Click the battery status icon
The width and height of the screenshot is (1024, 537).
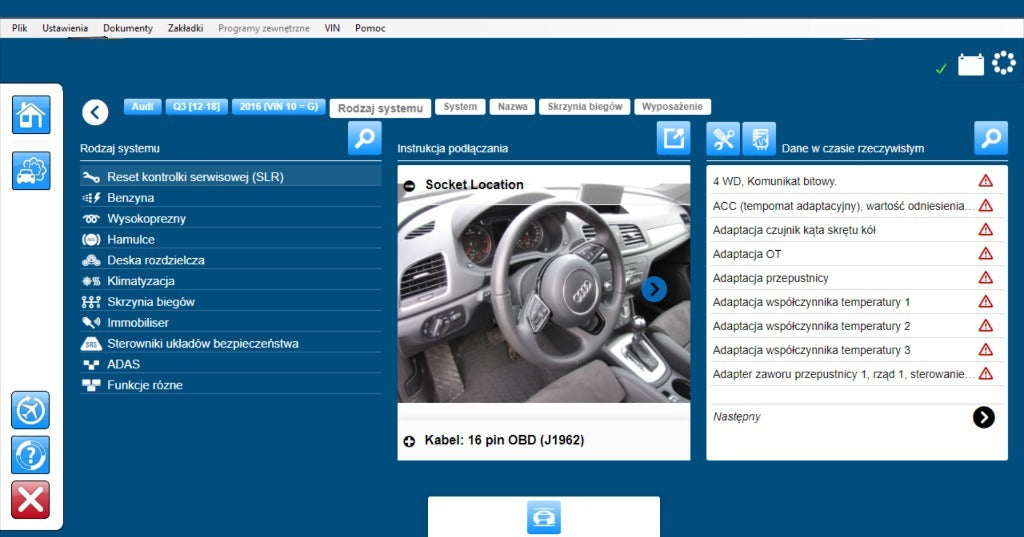click(x=970, y=65)
